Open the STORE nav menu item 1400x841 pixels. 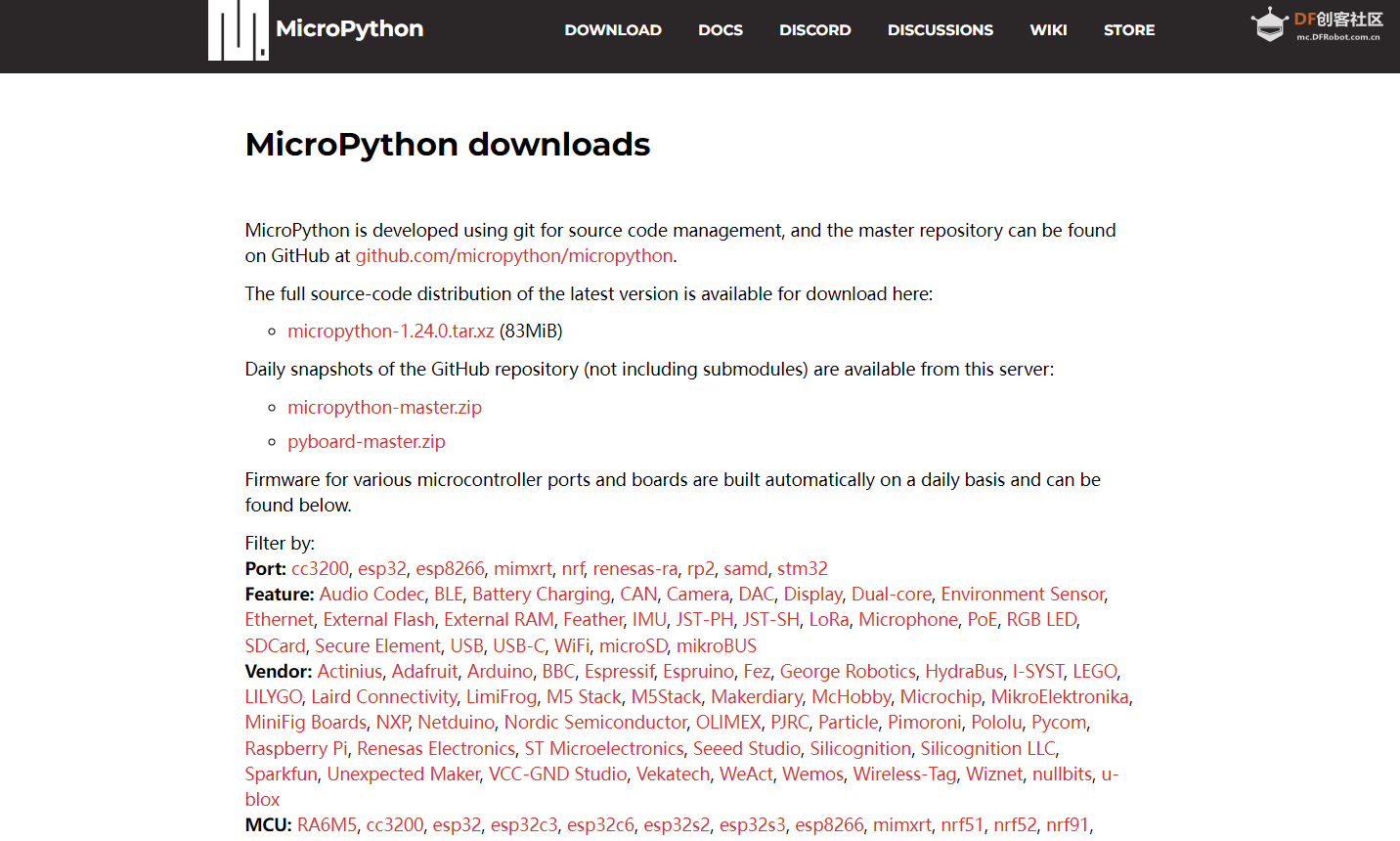pyautogui.click(x=1129, y=30)
